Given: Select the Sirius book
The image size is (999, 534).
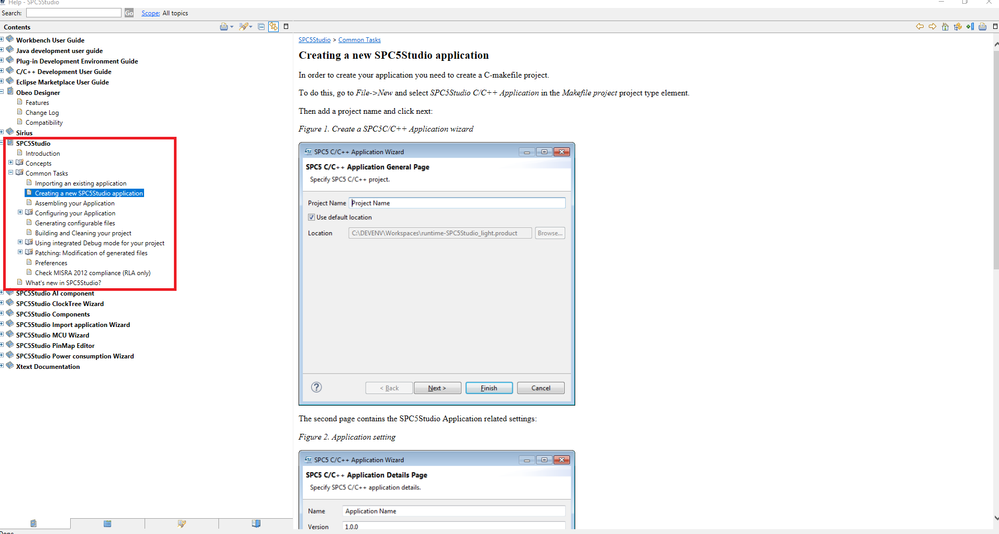Looking at the screenshot, I should tap(24, 133).
